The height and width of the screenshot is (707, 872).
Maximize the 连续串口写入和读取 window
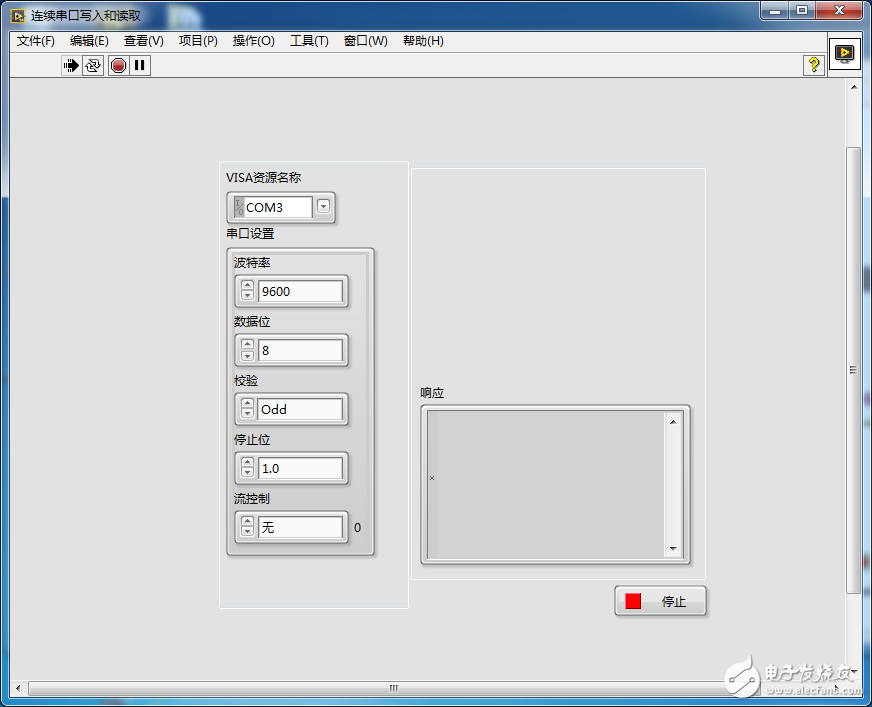point(801,11)
